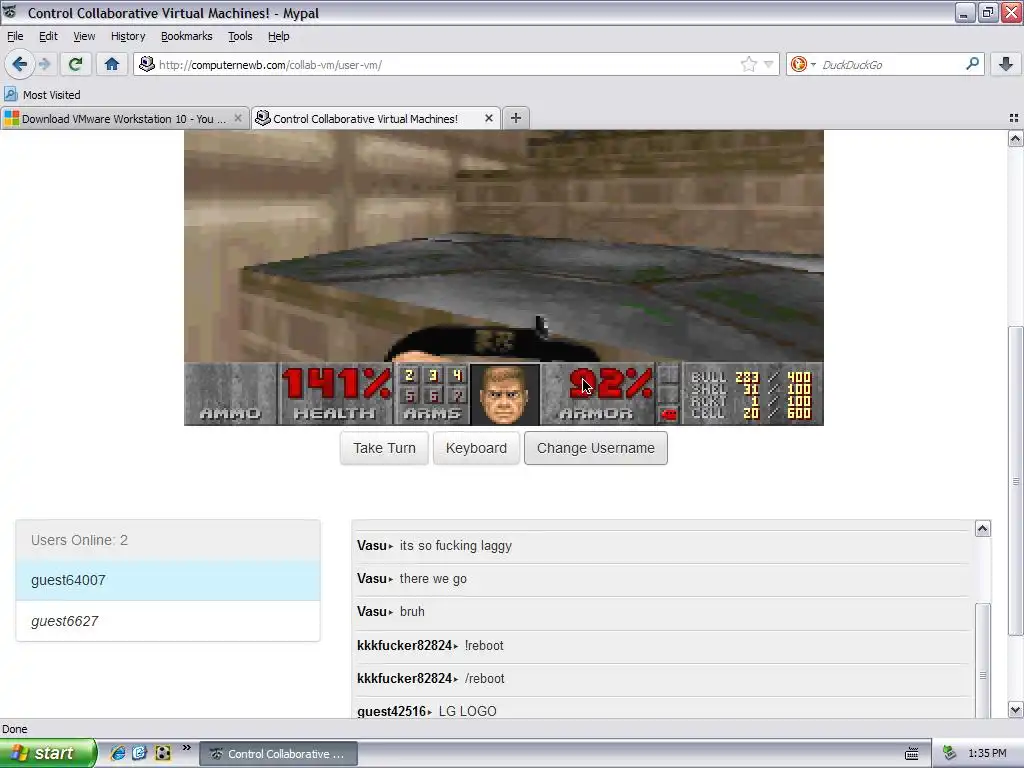Open the URL history dropdown arrow

click(769, 64)
